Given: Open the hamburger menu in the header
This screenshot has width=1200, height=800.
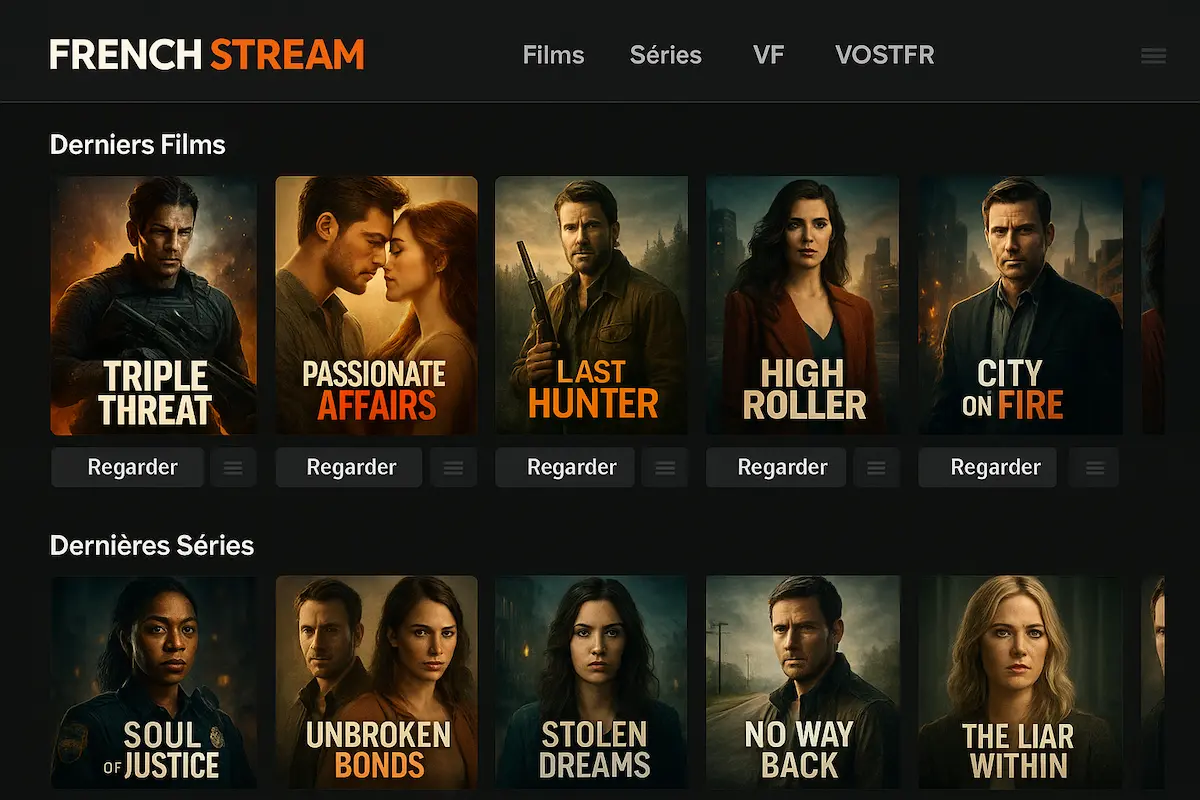Looking at the screenshot, I should pos(1153,56).
